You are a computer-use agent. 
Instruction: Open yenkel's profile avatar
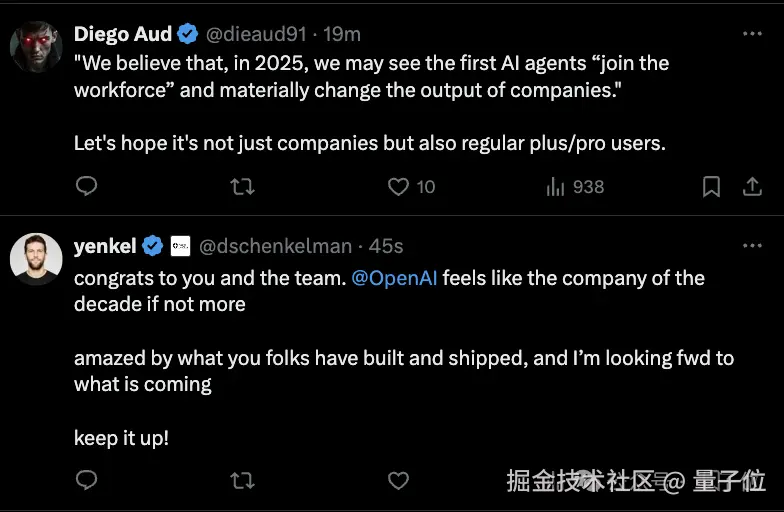pyautogui.click(x=36, y=259)
